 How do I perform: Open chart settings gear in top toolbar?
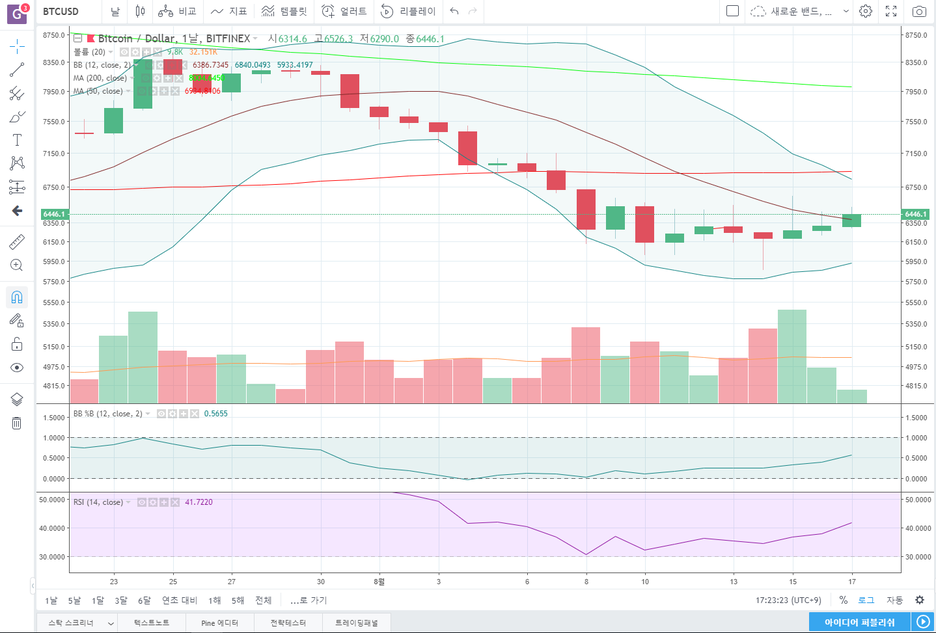click(866, 11)
